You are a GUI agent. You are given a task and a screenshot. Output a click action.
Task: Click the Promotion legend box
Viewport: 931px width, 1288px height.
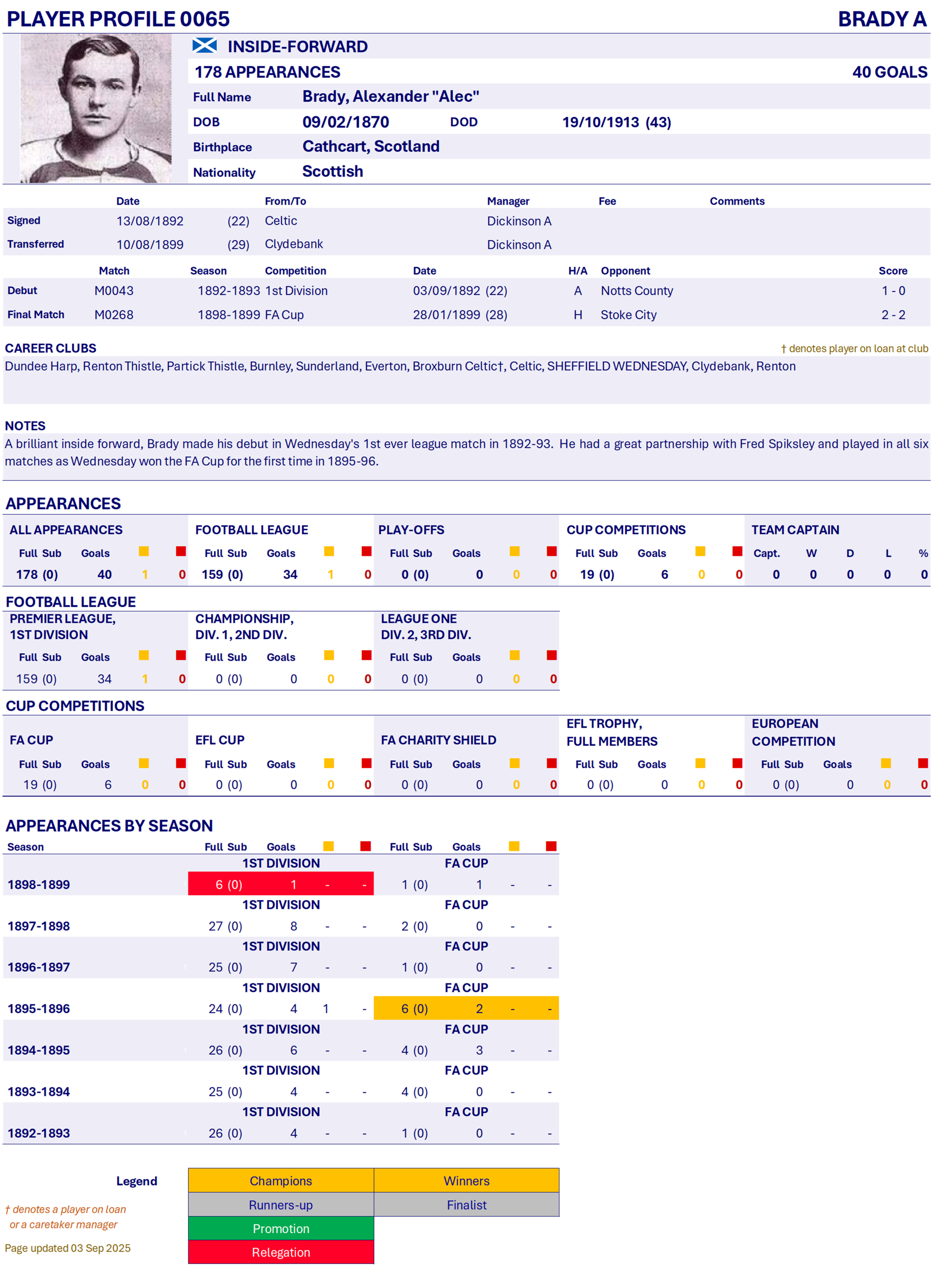click(280, 1228)
